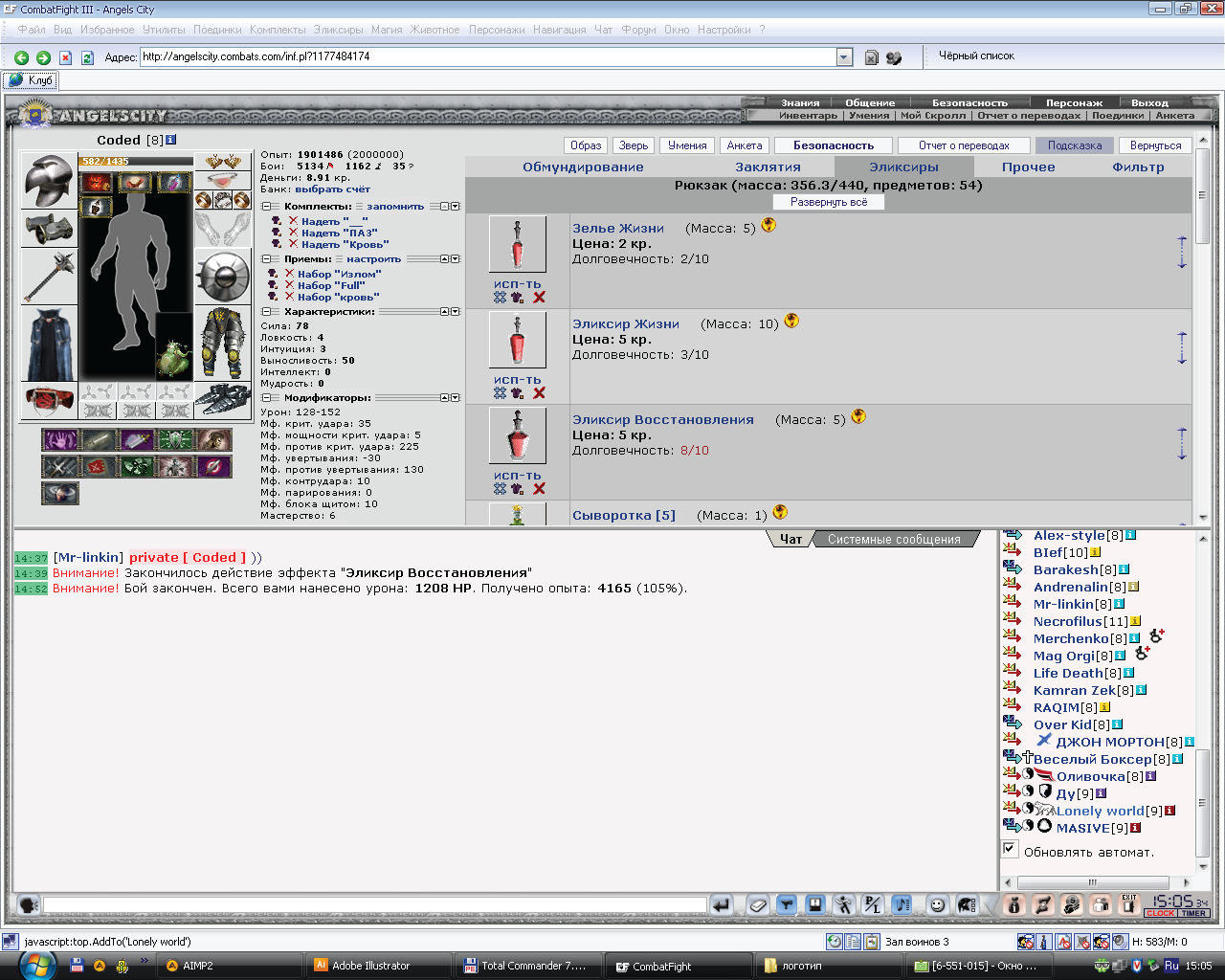The width and height of the screenshot is (1225, 980).
Task: Toggle the chat filter funnel button
Action: click(786, 904)
